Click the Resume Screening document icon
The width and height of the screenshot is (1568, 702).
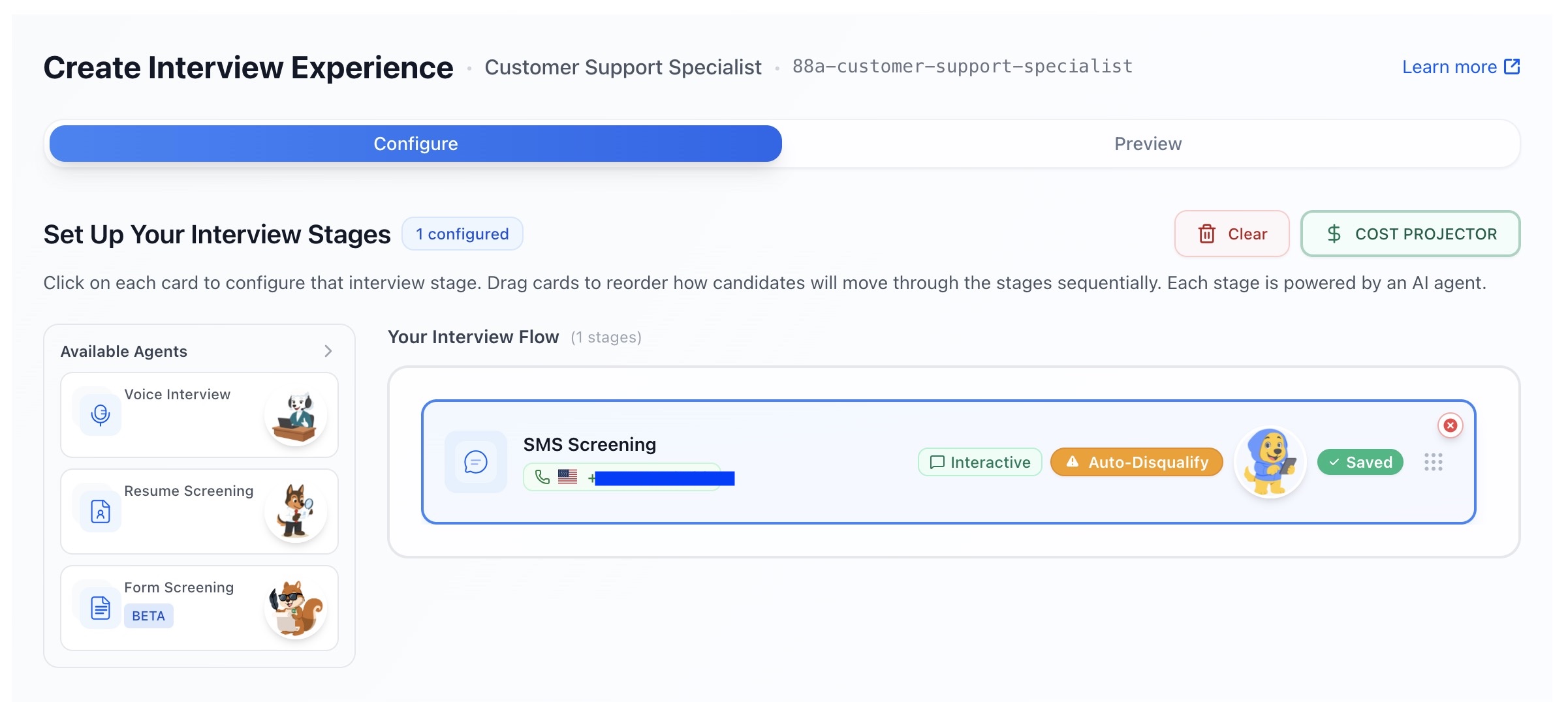pyautogui.click(x=100, y=511)
